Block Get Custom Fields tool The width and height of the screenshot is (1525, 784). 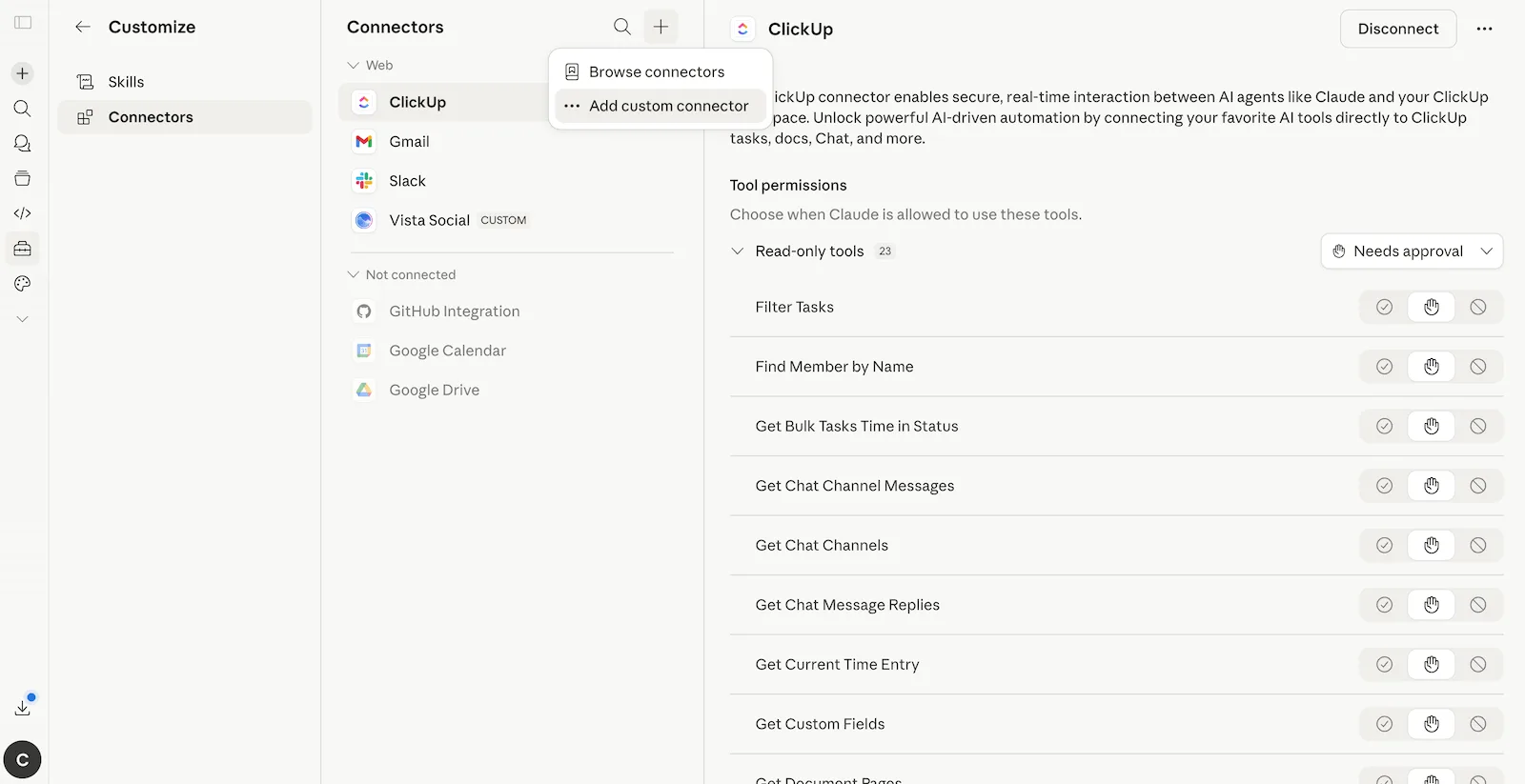click(x=1477, y=724)
